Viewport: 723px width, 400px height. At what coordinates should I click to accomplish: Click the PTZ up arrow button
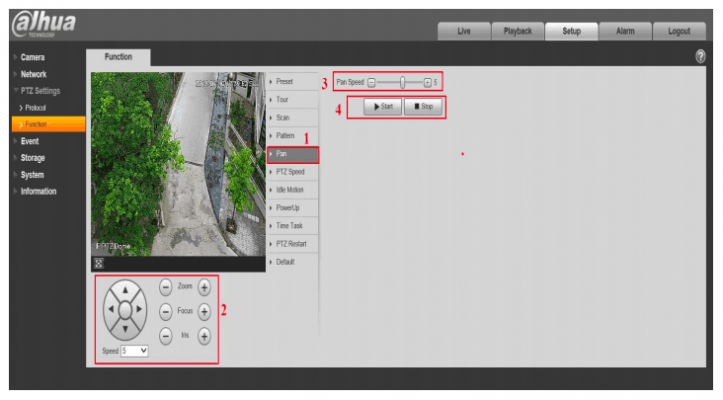pos(125,292)
